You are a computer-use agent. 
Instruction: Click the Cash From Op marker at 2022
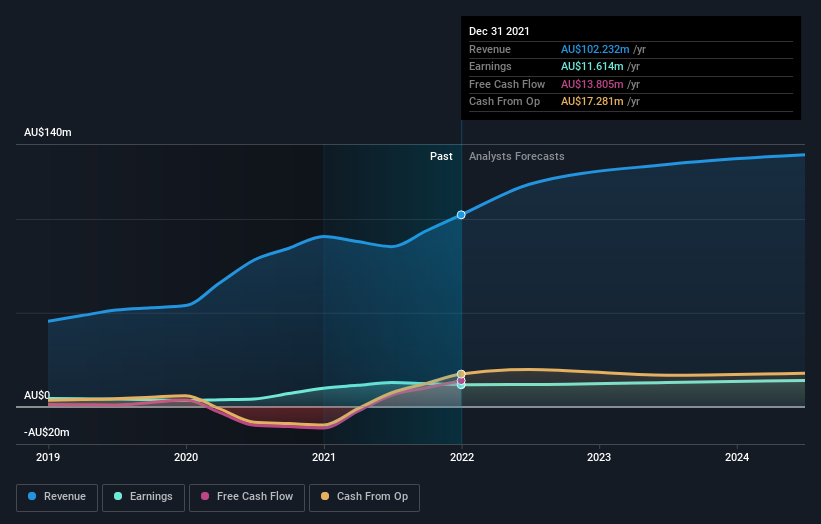tap(461, 374)
